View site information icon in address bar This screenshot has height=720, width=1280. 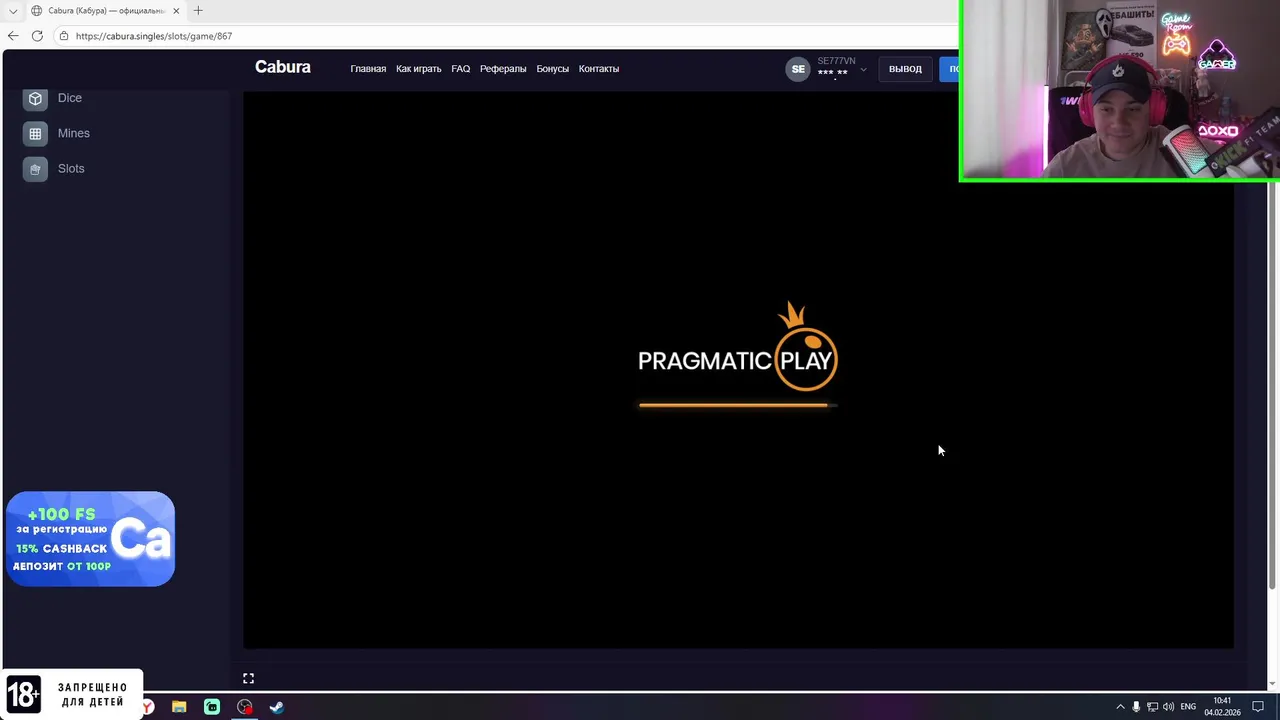(x=64, y=36)
